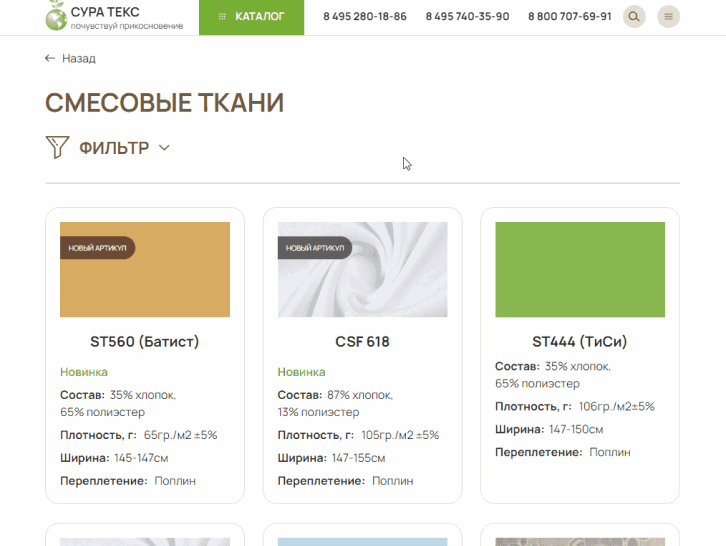Click Новый артикул badge on ST560

(x=97, y=248)
